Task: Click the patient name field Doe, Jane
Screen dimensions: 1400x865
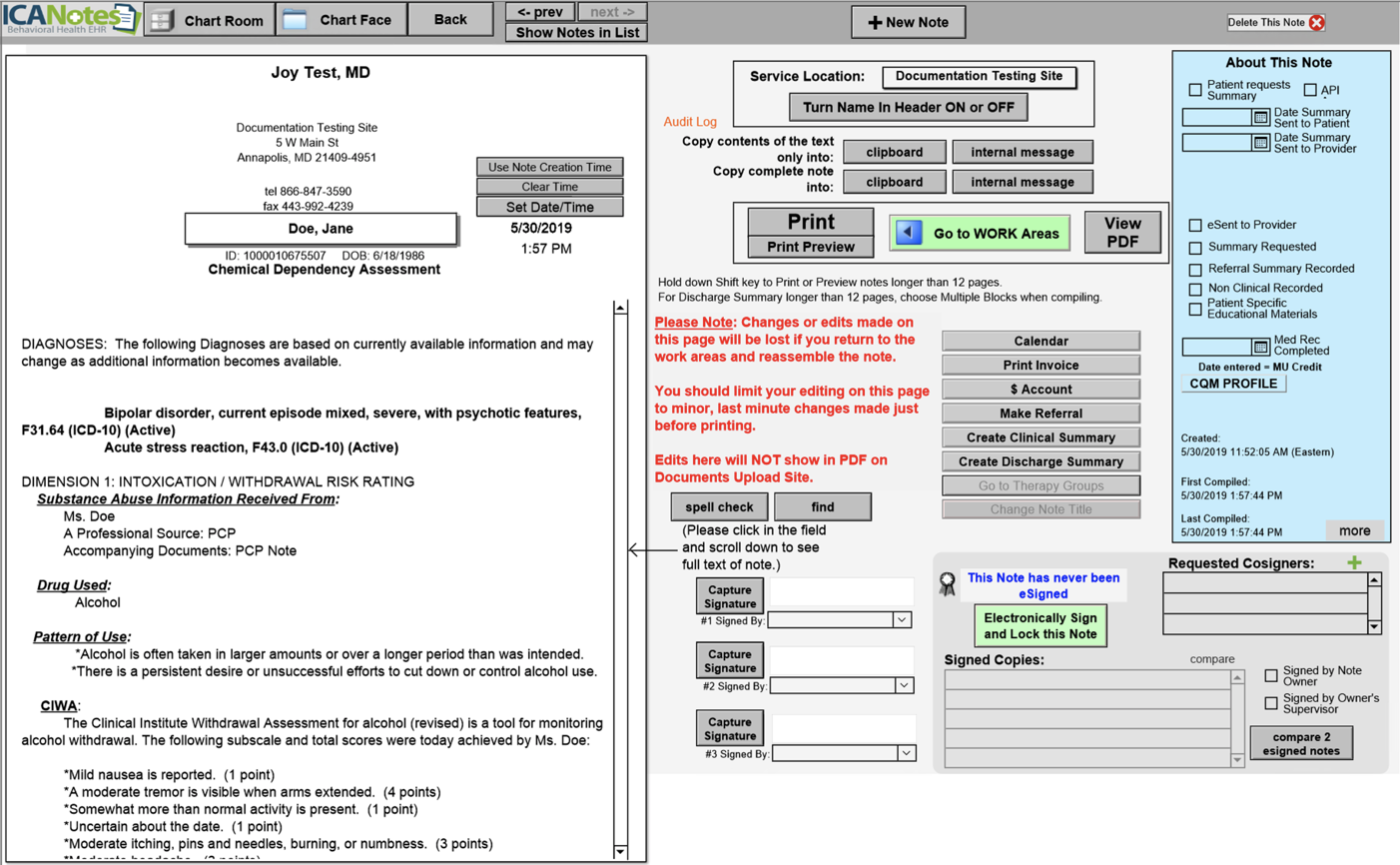Action: 321,229
